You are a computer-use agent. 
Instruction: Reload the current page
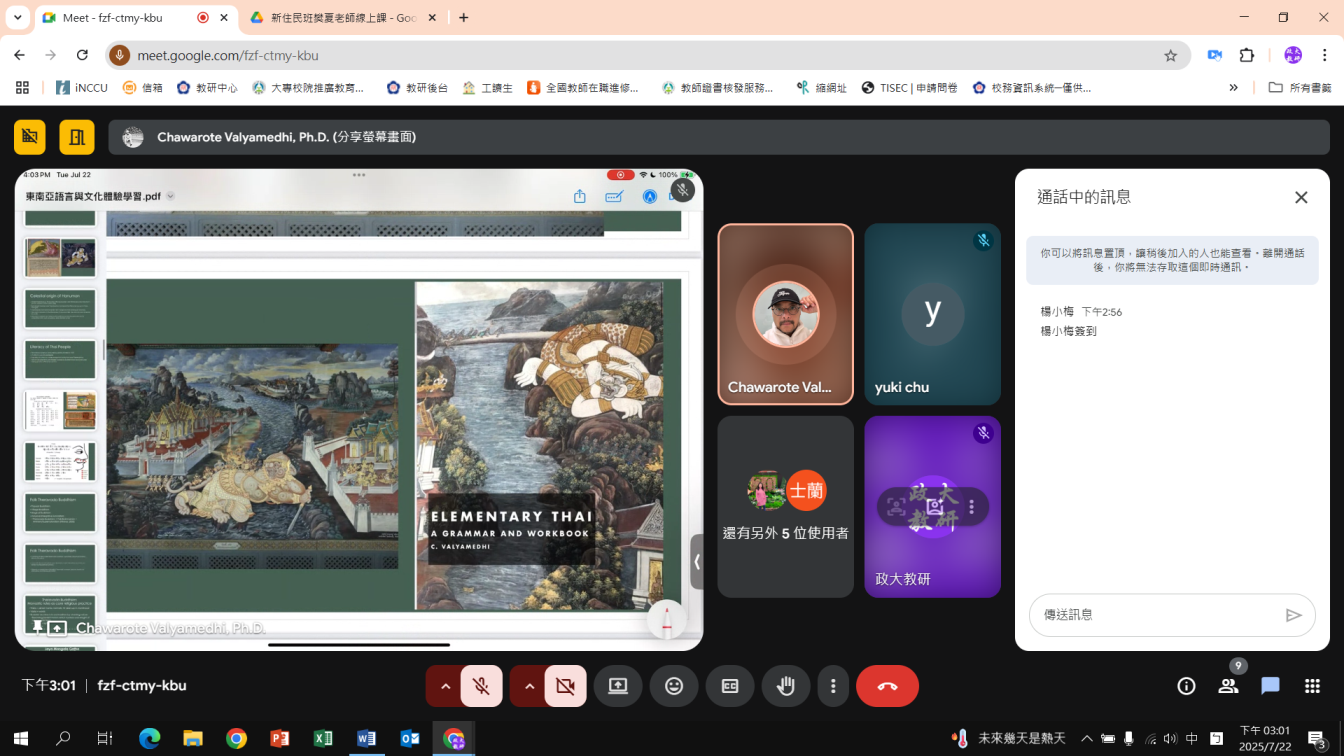click(x=83, y=55)
